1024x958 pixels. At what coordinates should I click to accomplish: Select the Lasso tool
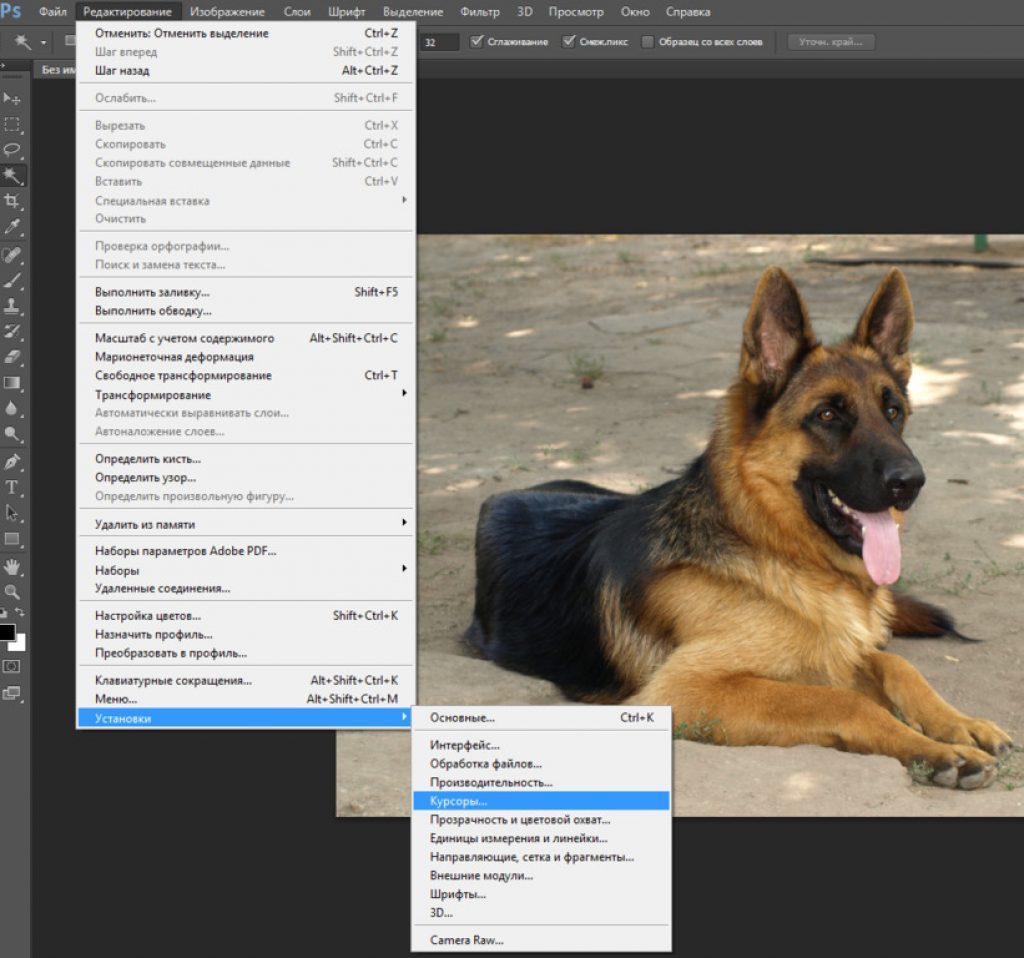12,150
